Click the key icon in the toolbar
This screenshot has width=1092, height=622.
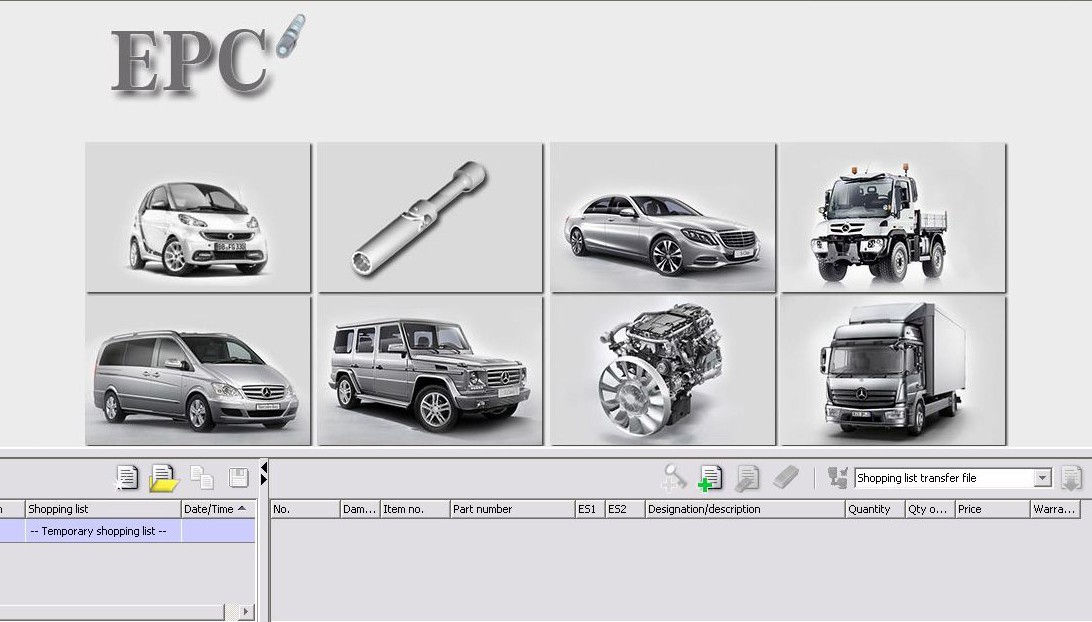[x=672, y=478]
